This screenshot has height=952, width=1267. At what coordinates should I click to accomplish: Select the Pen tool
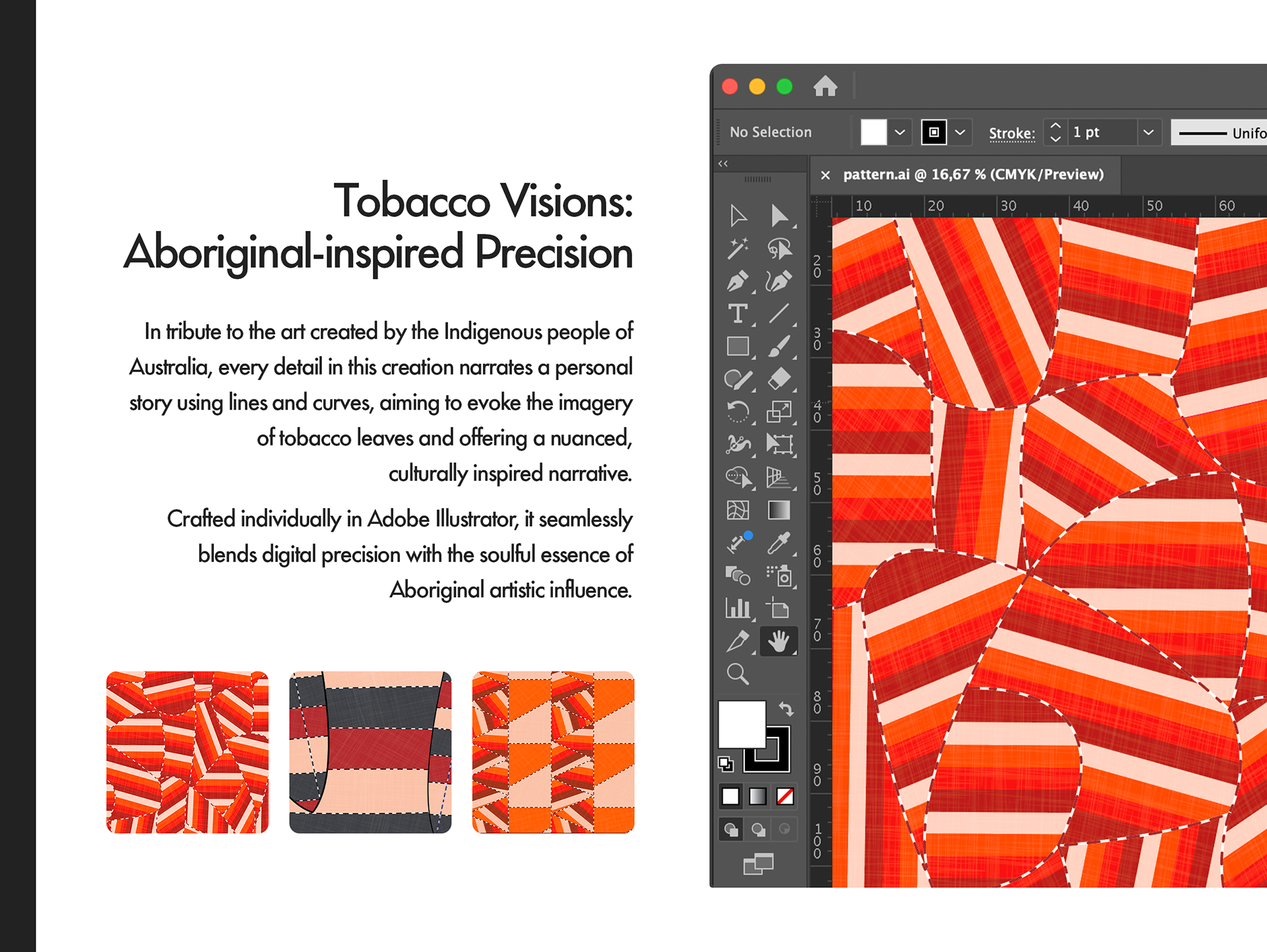[737, 282]
